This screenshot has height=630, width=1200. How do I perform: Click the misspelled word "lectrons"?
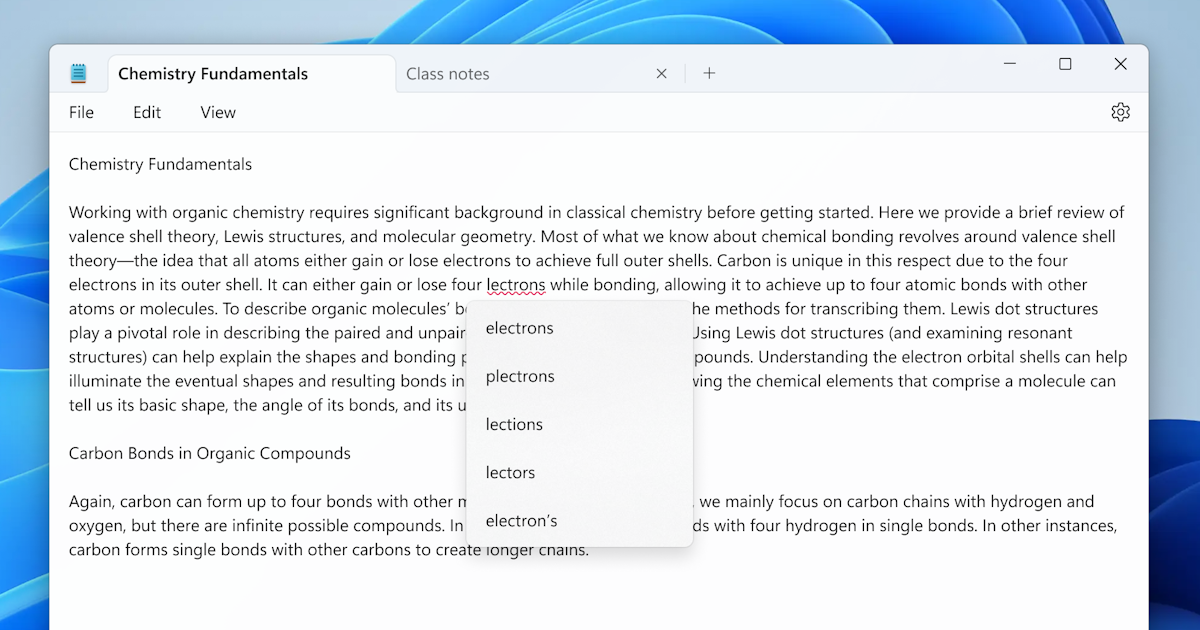(x=517, y=284)
